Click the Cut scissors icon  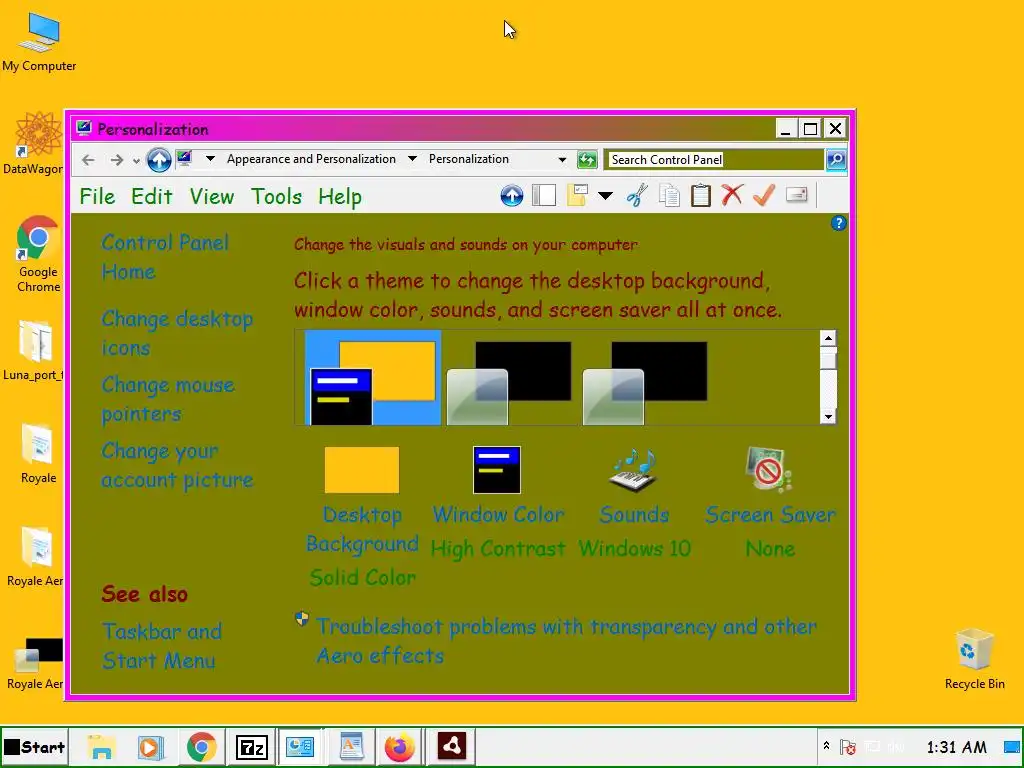tap(637, 195)
